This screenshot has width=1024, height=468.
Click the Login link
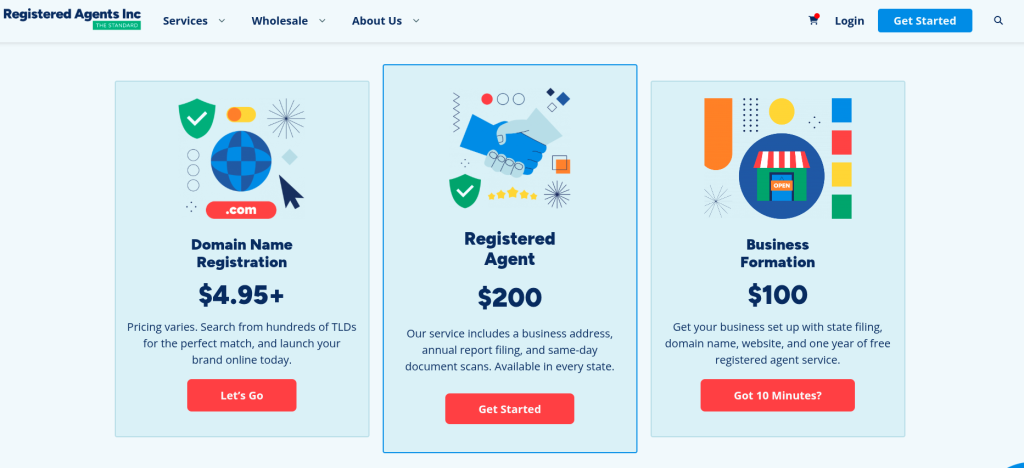[849, 21]
